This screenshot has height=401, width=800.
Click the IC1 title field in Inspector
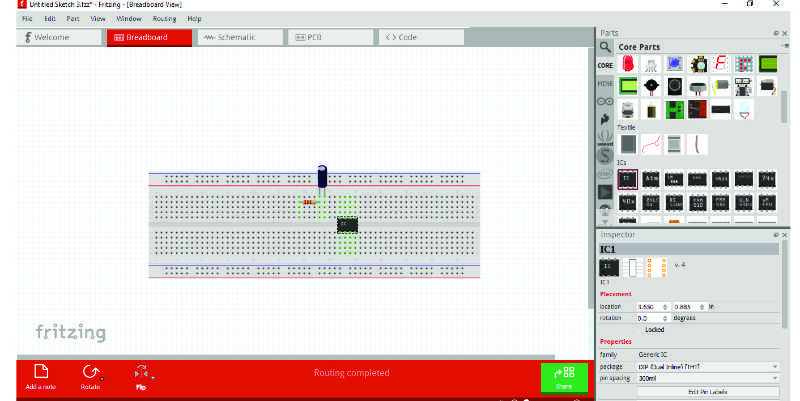click(689, 249)
